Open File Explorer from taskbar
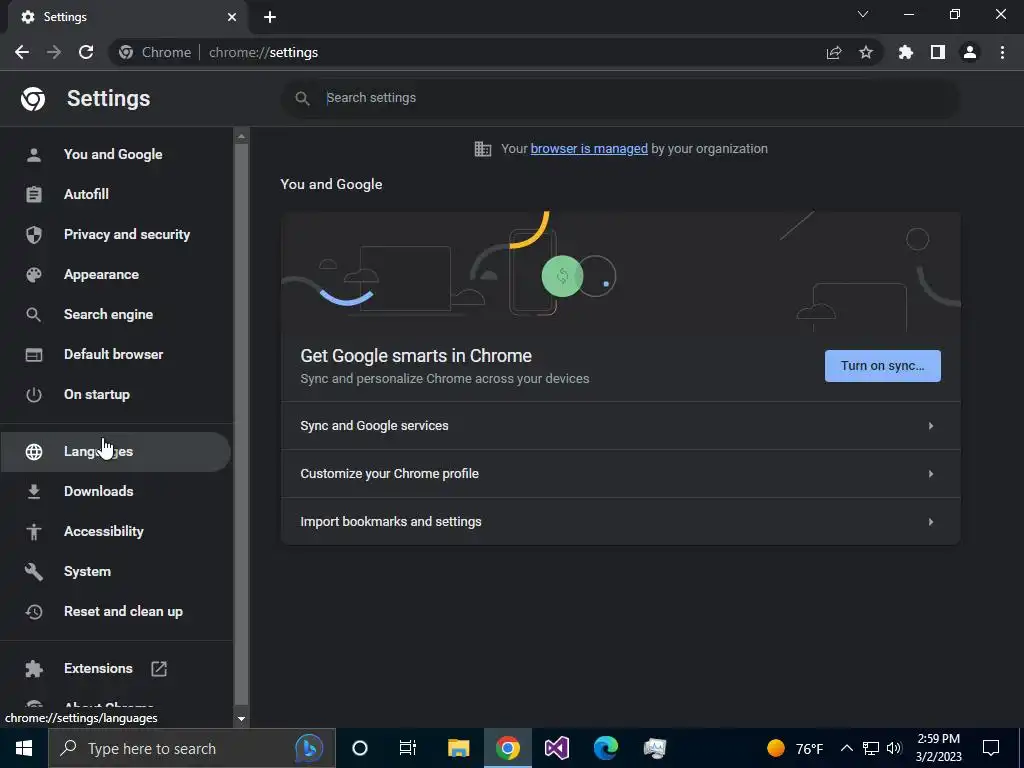The width and height of the screenshot is (1024, 768). point(458,748)
